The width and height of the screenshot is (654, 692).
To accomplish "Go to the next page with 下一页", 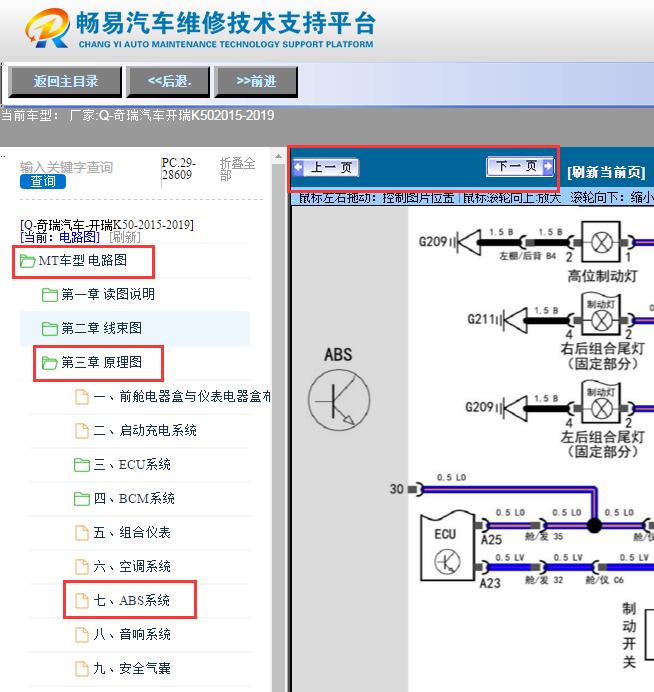I will coord(520,166).
